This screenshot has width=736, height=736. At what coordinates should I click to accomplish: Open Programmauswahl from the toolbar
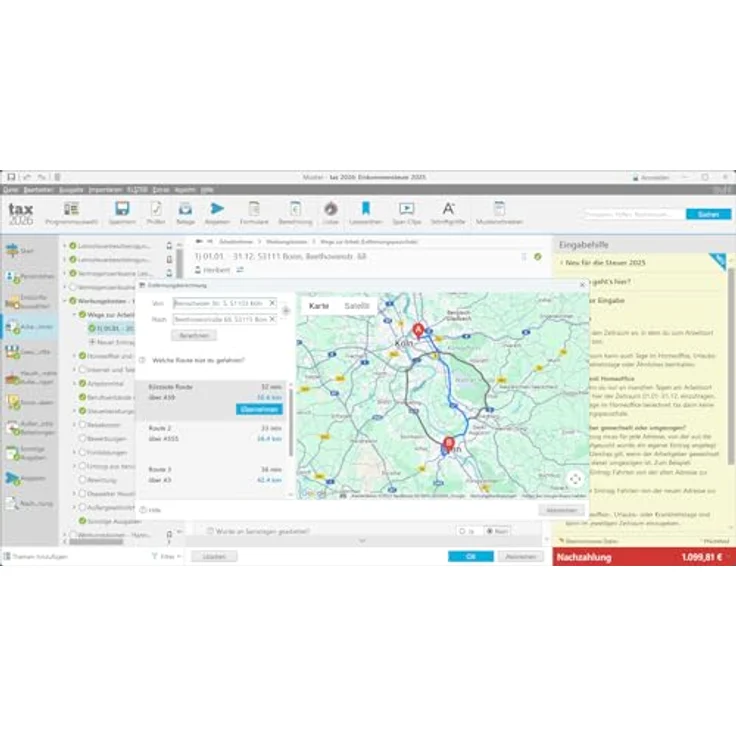point(71,213)
